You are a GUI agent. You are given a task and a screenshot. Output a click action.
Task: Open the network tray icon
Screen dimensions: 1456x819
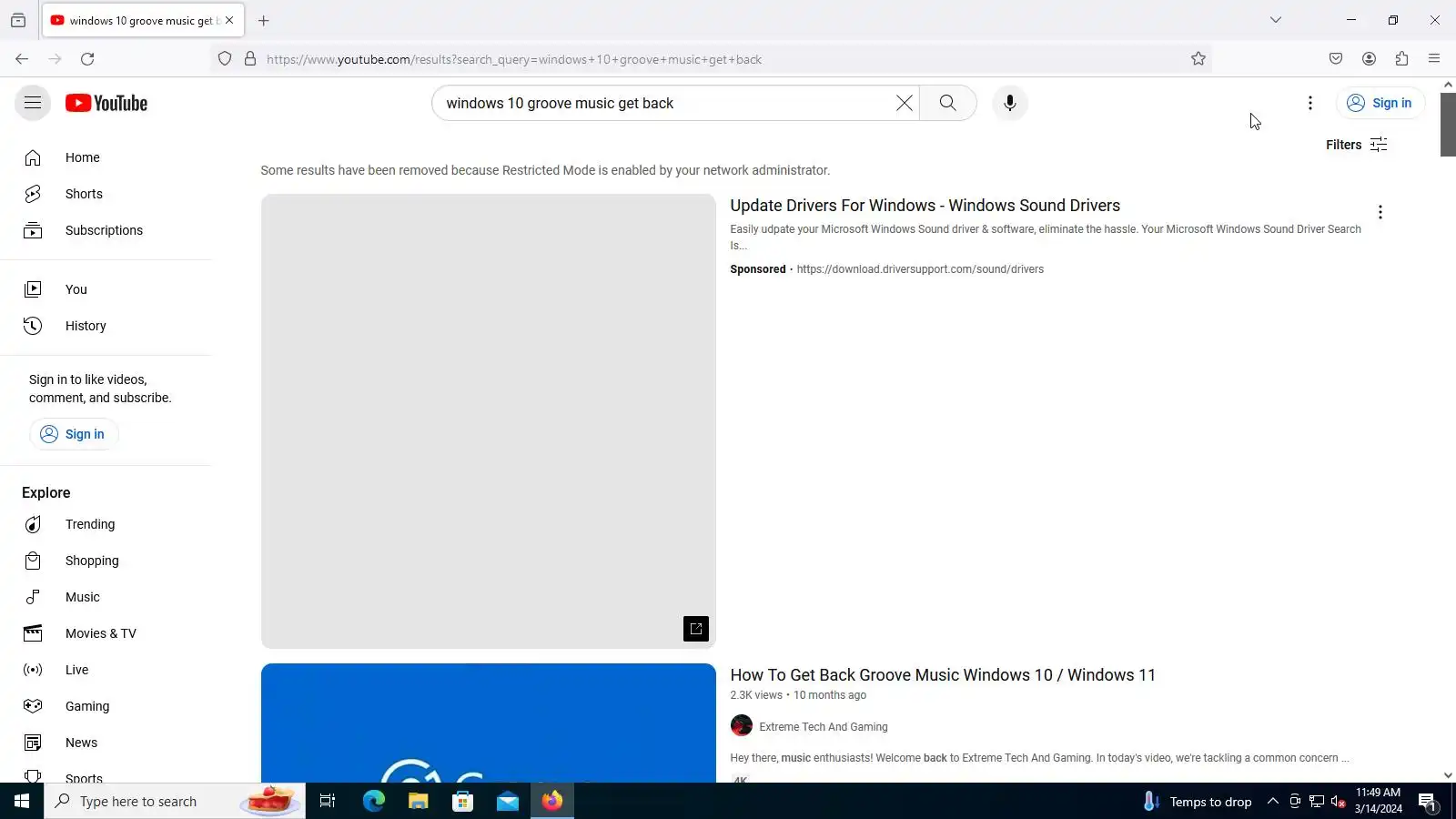[x=1316, y=801]
